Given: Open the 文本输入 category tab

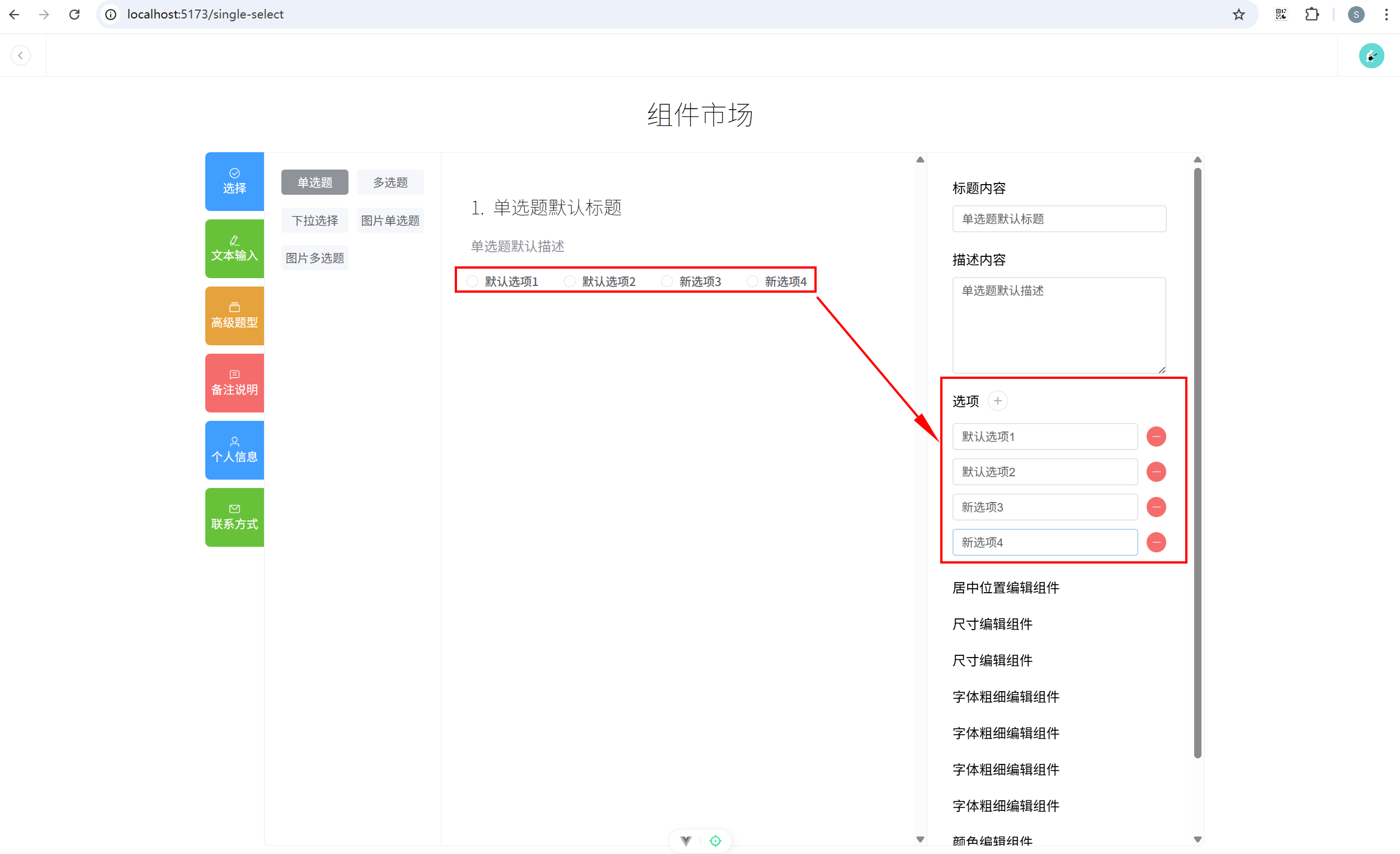Looking at the screenshot, I should point(234,249).
